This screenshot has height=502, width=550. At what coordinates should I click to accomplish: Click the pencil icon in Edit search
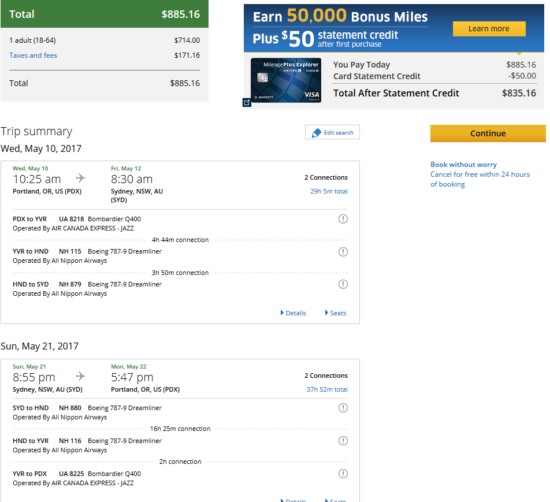316,133
